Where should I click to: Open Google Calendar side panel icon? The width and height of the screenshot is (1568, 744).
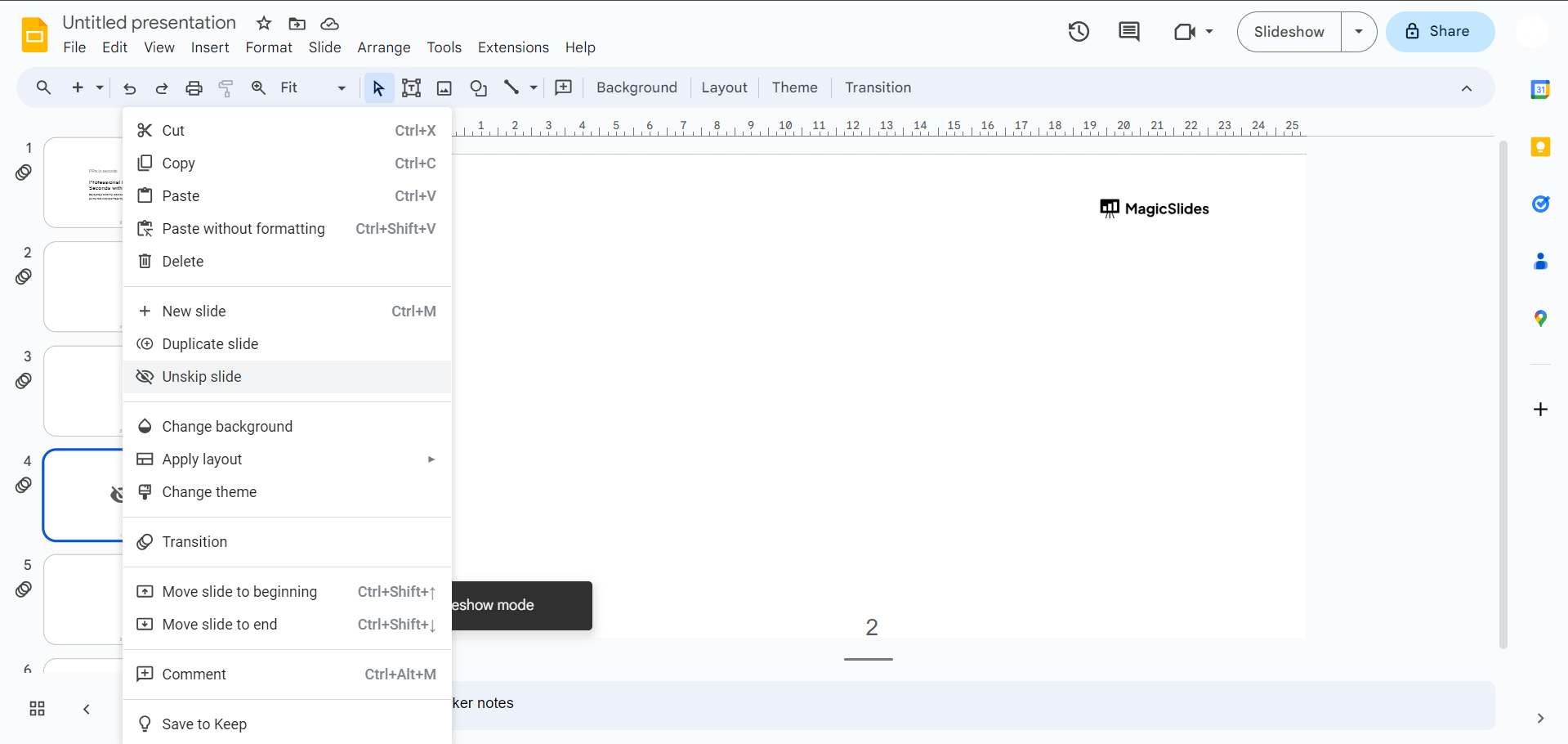point(1540,90)
